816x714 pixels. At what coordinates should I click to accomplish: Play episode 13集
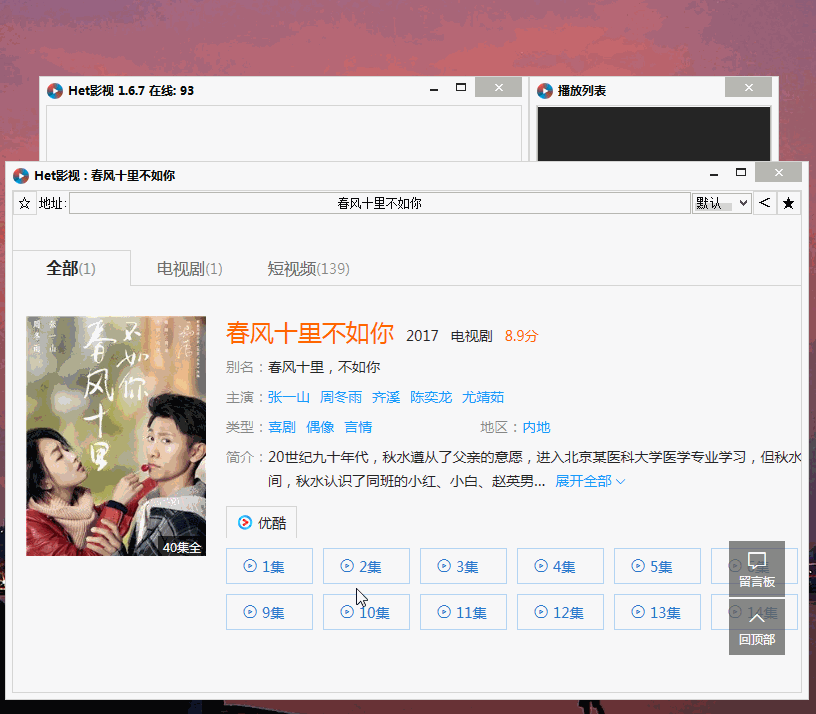(657, 612)
